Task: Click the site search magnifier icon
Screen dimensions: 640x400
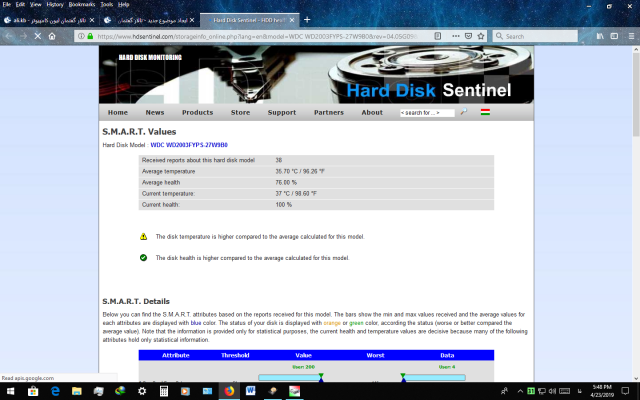Action: pyautogui.click(x=464, y=111)
